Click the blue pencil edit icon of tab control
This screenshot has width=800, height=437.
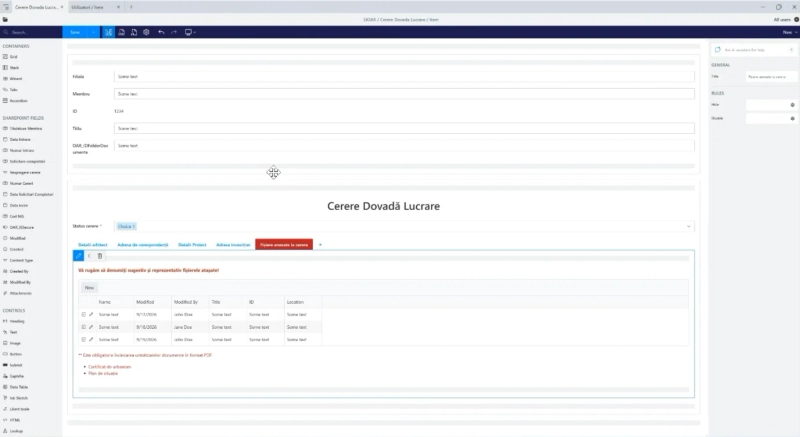click(x=78, y=256)
